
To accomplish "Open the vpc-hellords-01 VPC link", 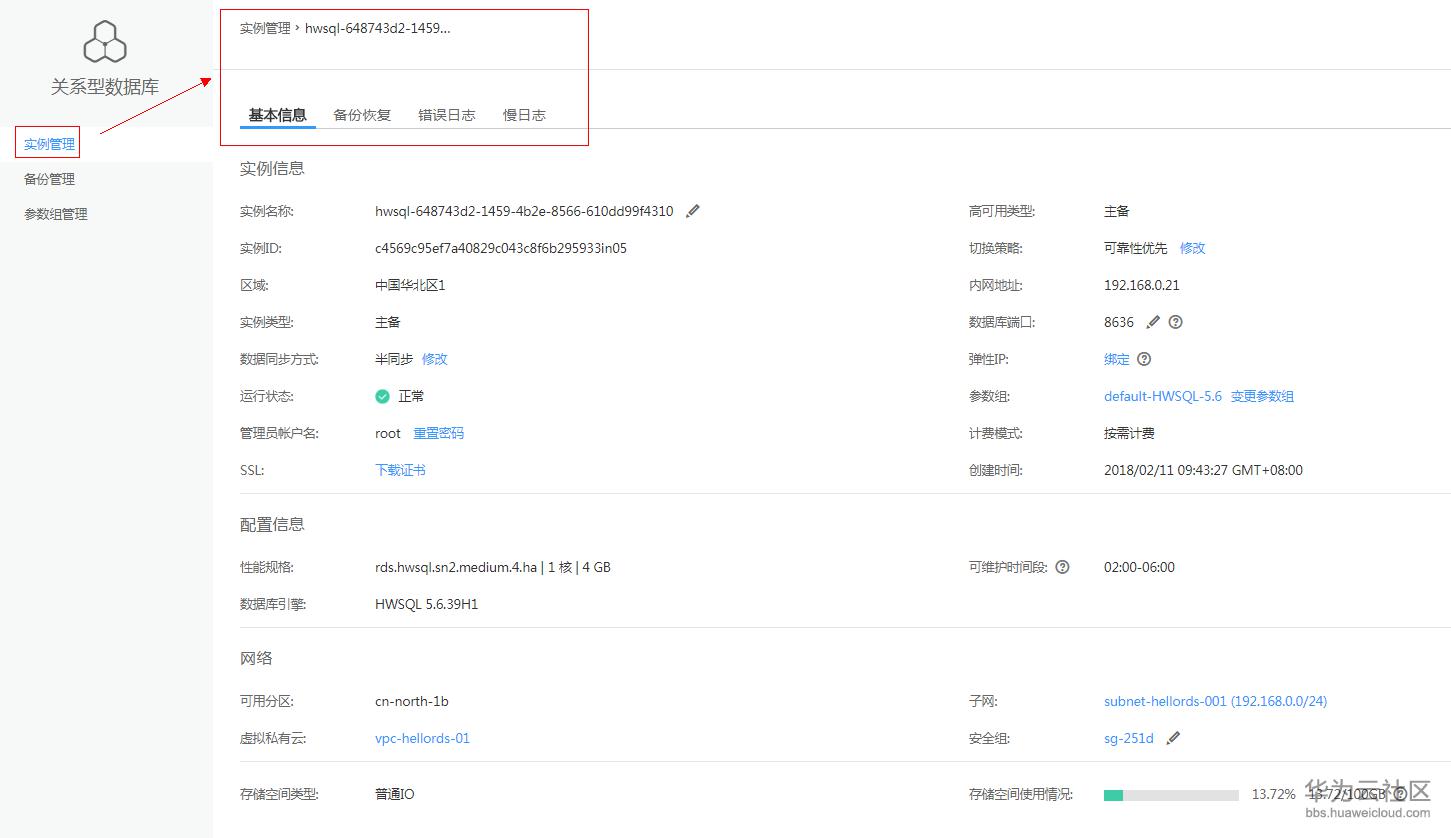I will [x=422, y=738].
